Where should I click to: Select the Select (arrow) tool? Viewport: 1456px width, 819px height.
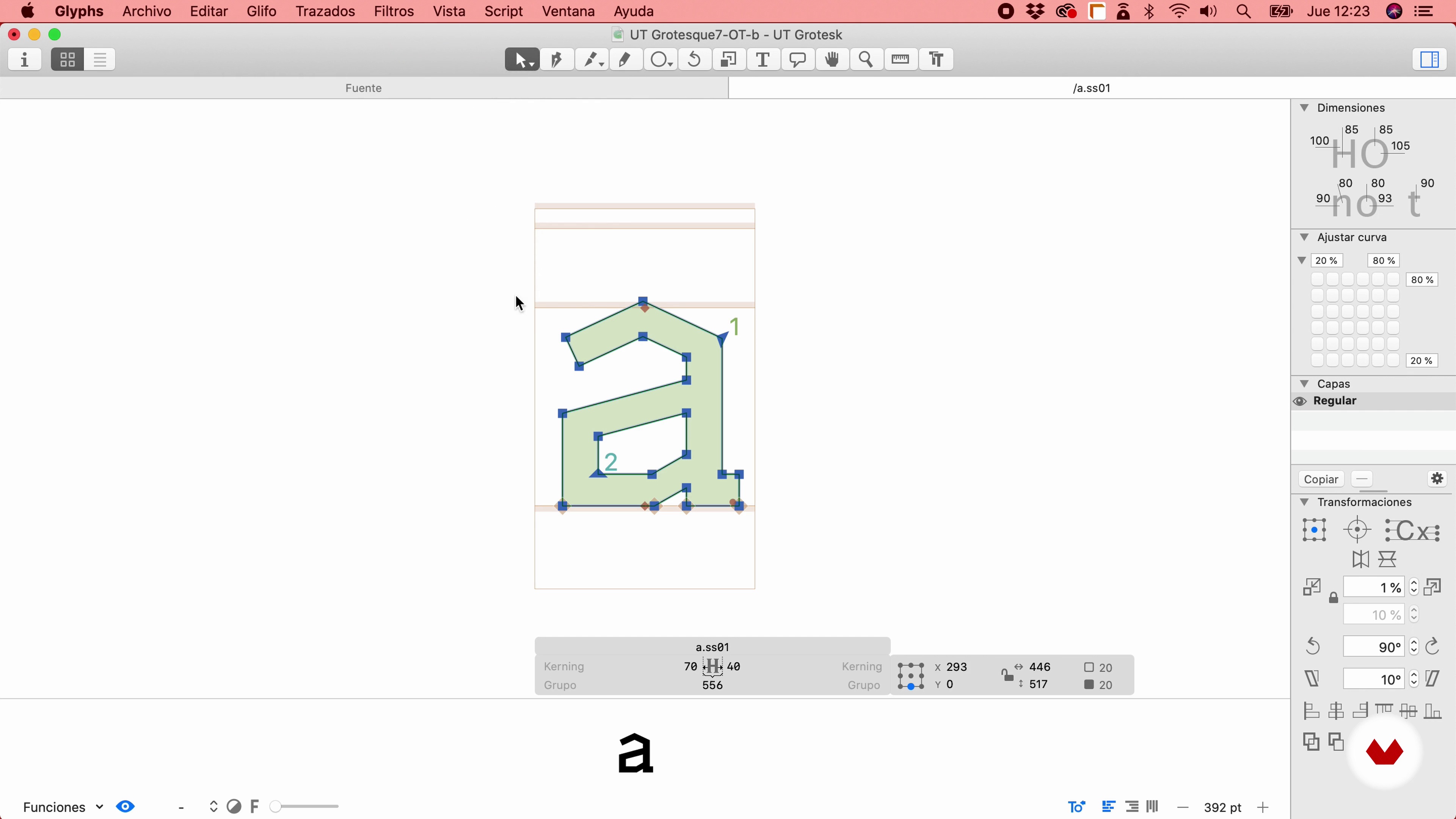(x=522, y=60)
